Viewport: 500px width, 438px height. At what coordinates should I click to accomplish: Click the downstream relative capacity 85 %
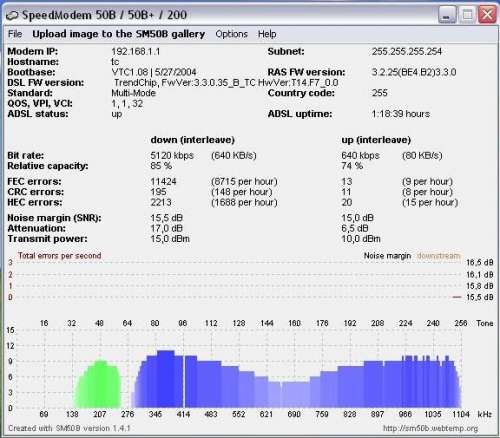click(161, 166)
